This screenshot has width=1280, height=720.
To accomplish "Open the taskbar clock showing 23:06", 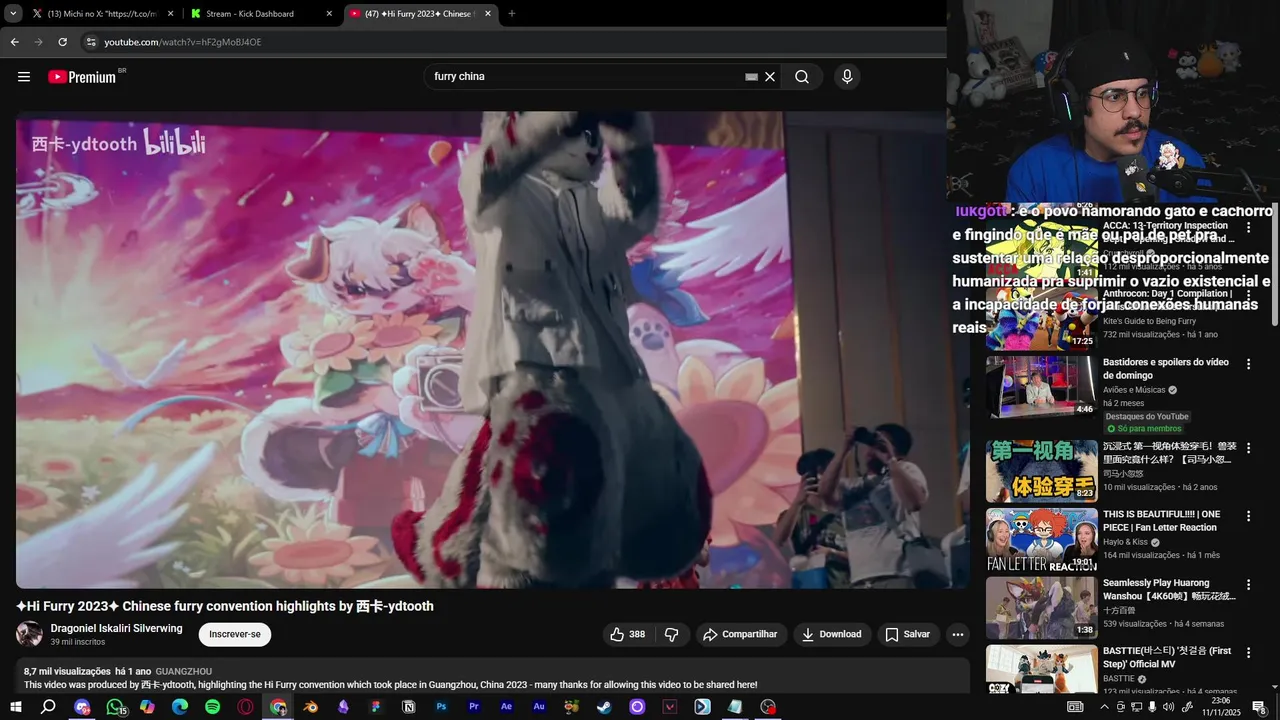I will 1221,707.
